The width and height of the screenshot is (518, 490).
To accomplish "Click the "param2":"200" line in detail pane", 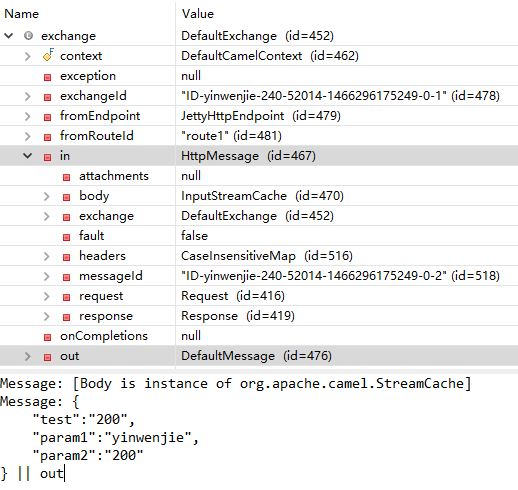I will tap(88, 455).
